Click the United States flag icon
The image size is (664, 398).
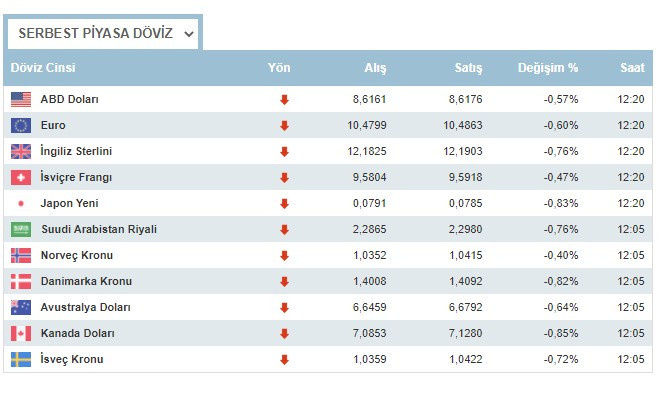tap(21, 100)
